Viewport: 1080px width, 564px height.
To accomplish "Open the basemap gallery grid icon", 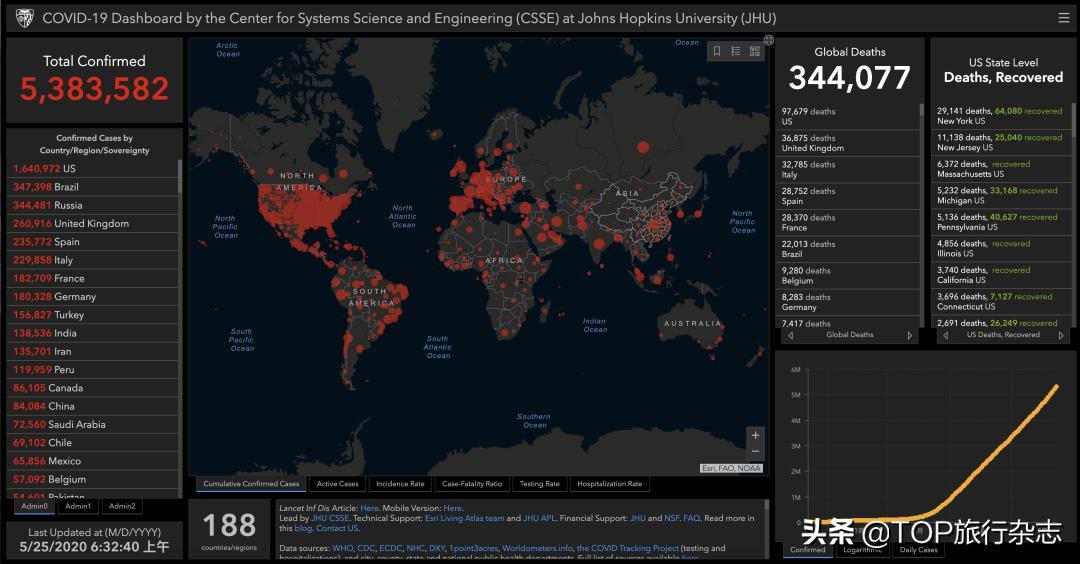I will coord(754,51).
